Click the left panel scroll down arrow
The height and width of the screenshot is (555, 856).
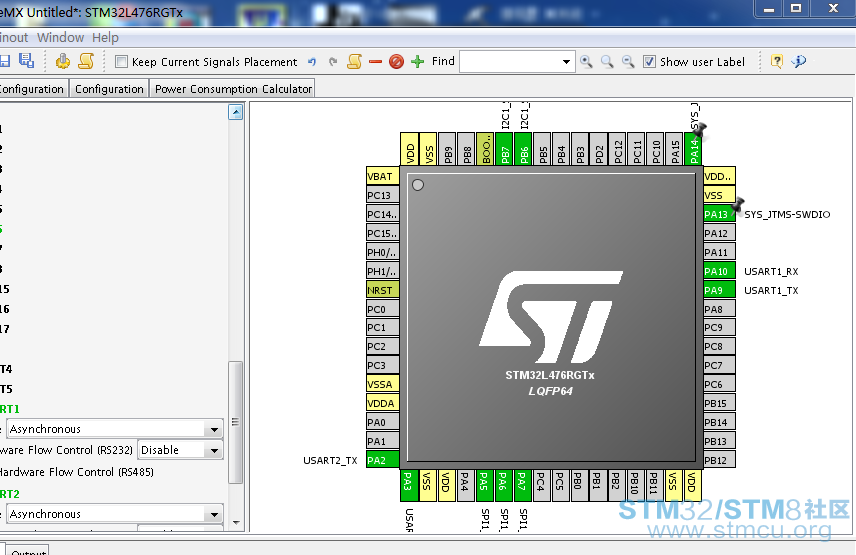coord(236,522)
